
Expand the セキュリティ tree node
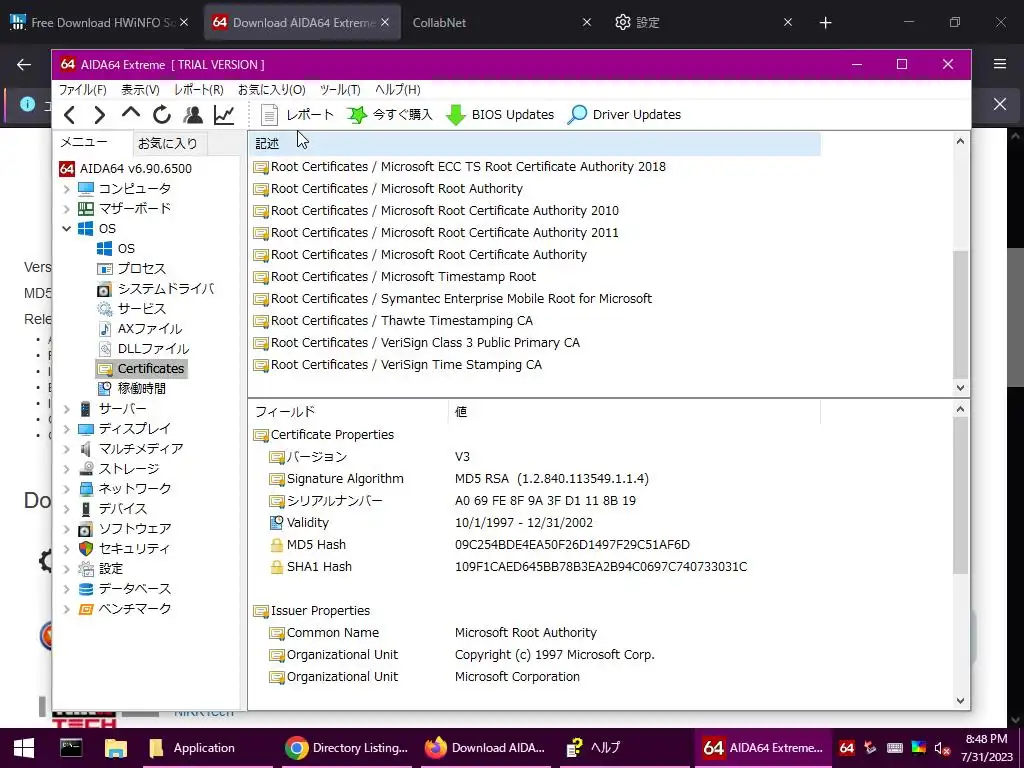coord(66,549)
